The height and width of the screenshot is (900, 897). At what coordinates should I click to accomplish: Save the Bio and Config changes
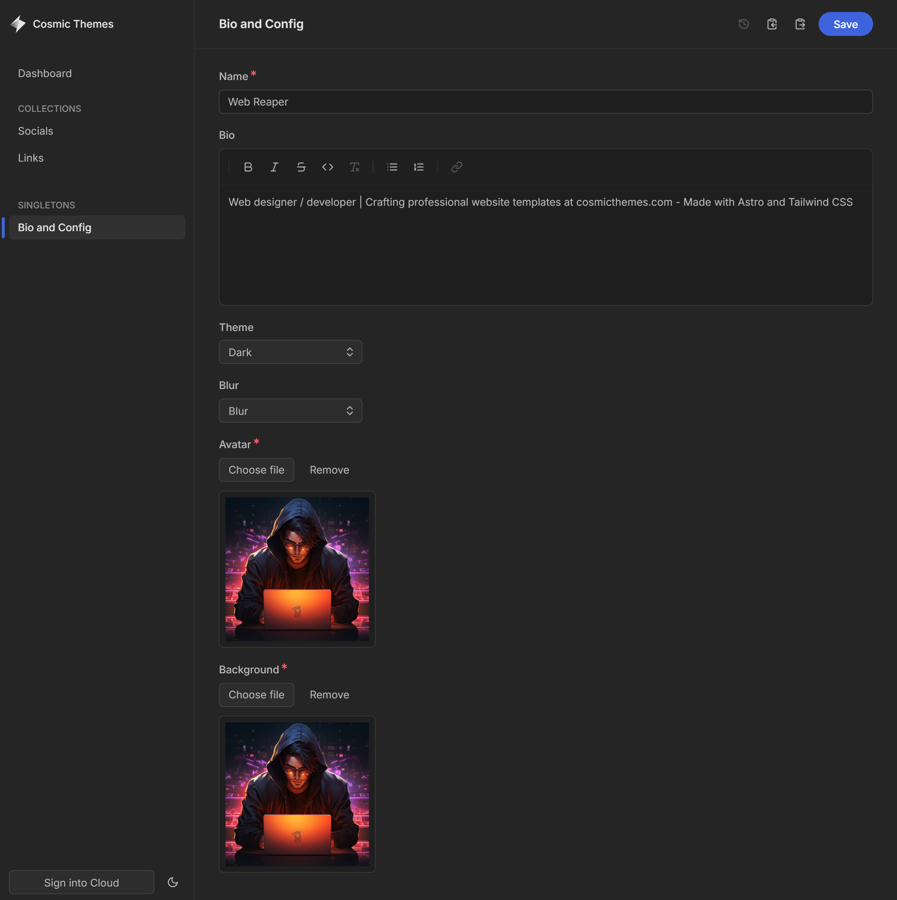845,24
